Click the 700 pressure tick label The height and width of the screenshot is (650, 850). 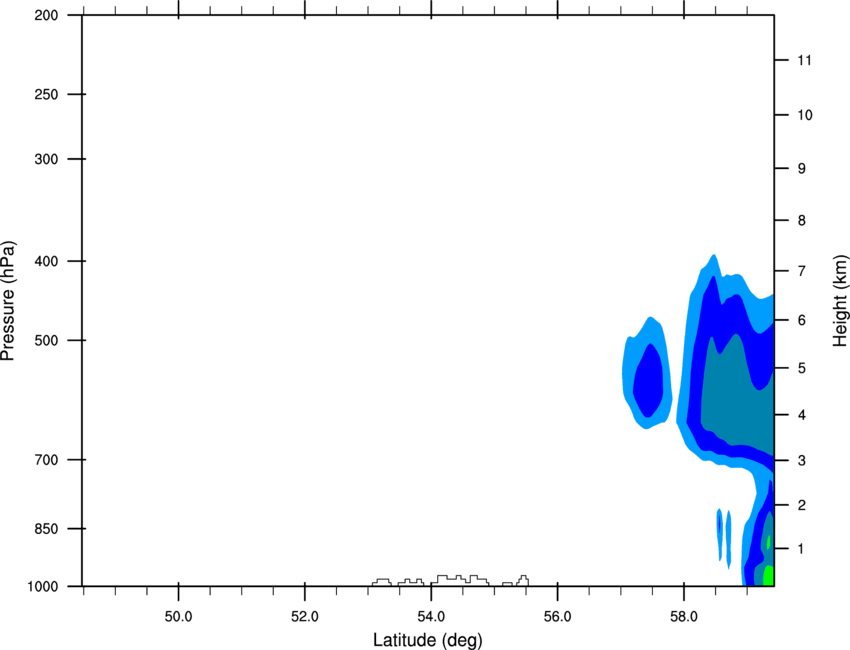pyautogui.click(x=46, y=460)
